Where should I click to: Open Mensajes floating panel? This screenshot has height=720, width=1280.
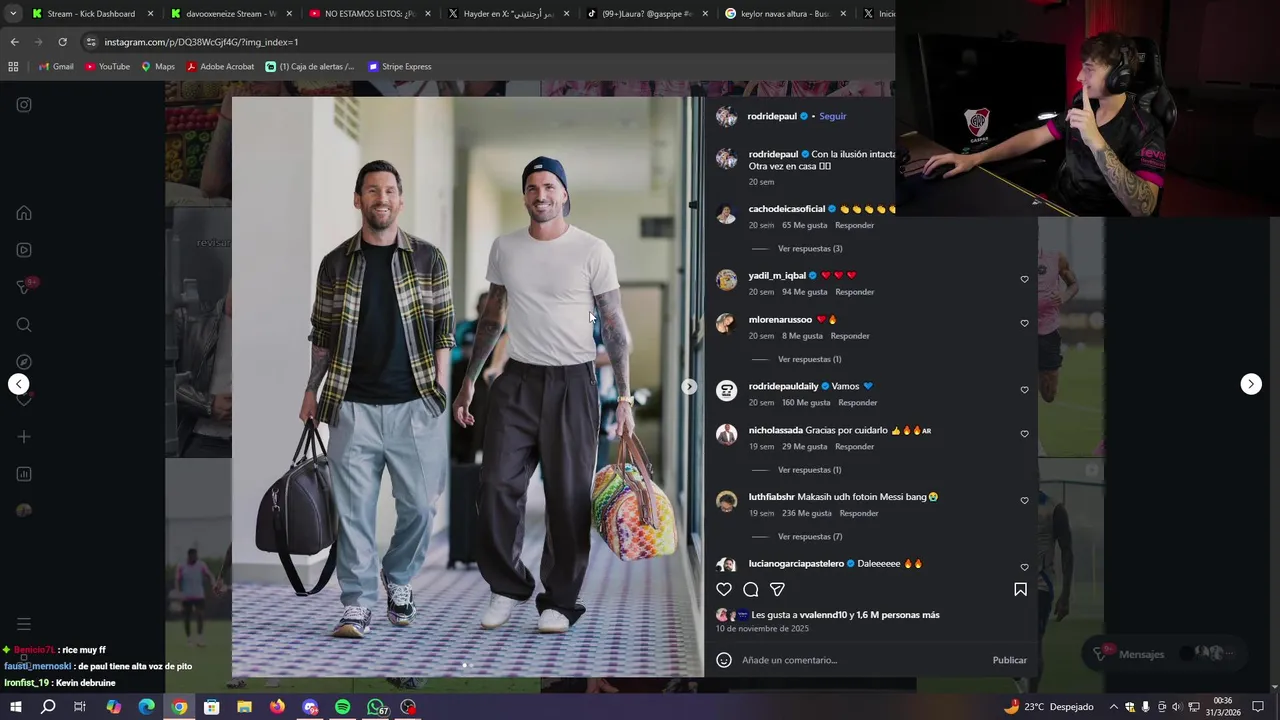(1166, 654)
